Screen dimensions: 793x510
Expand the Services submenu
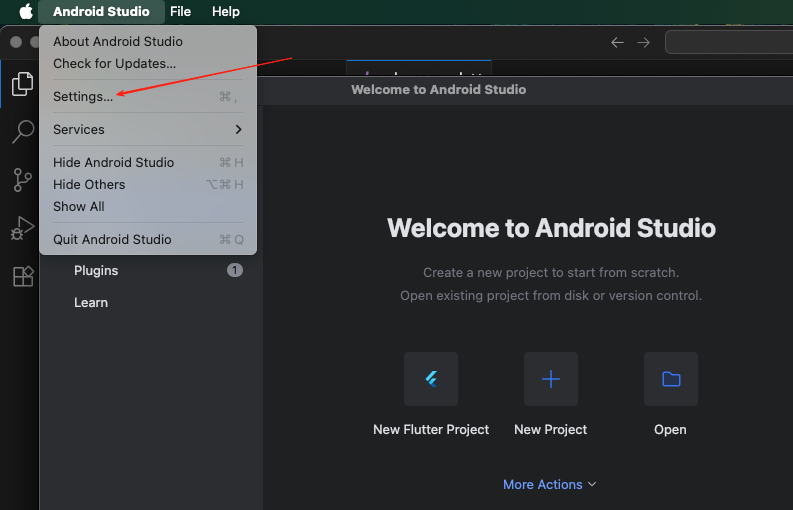coord(147,129)
